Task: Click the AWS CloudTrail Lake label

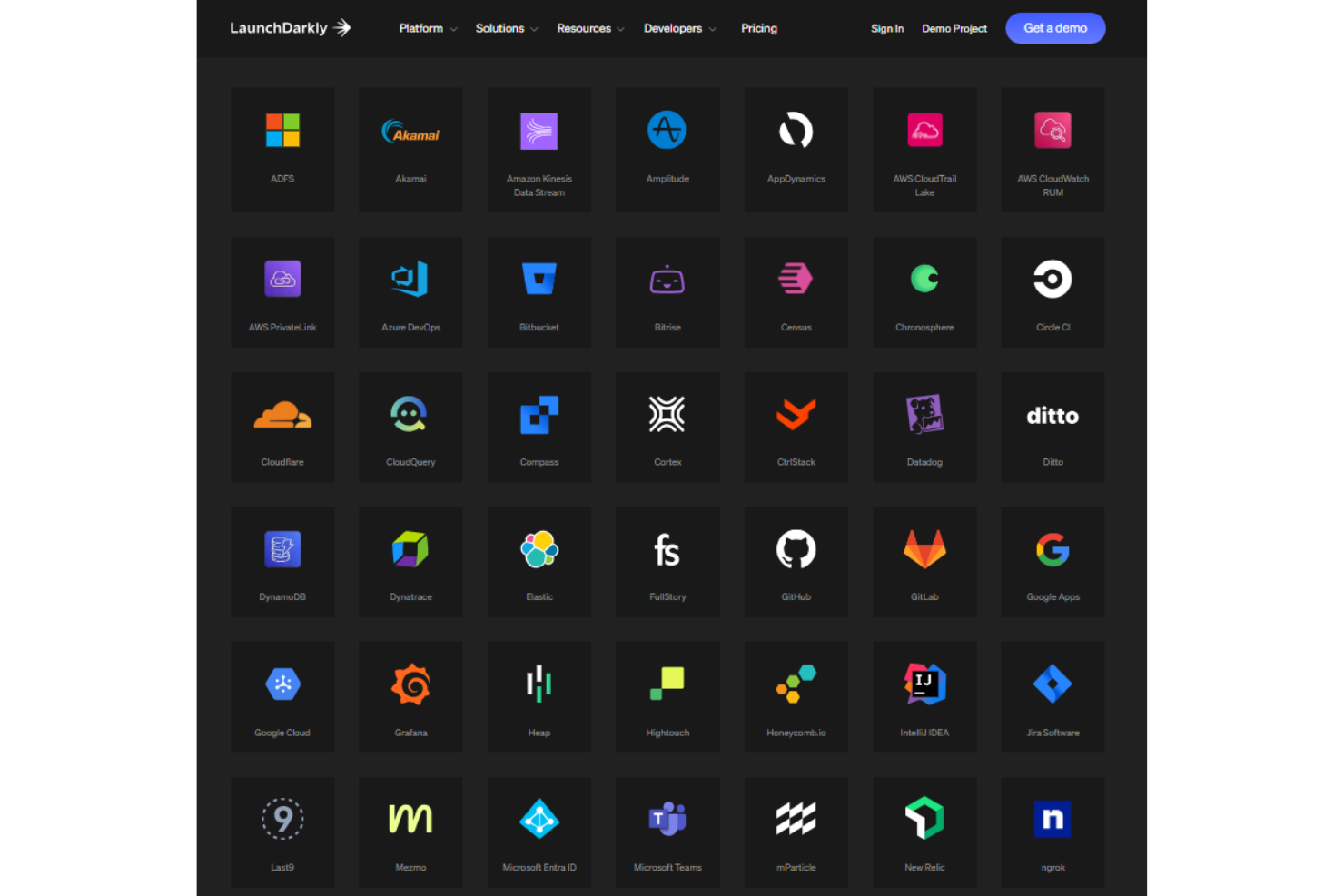Action: click(x=924, y=185)
